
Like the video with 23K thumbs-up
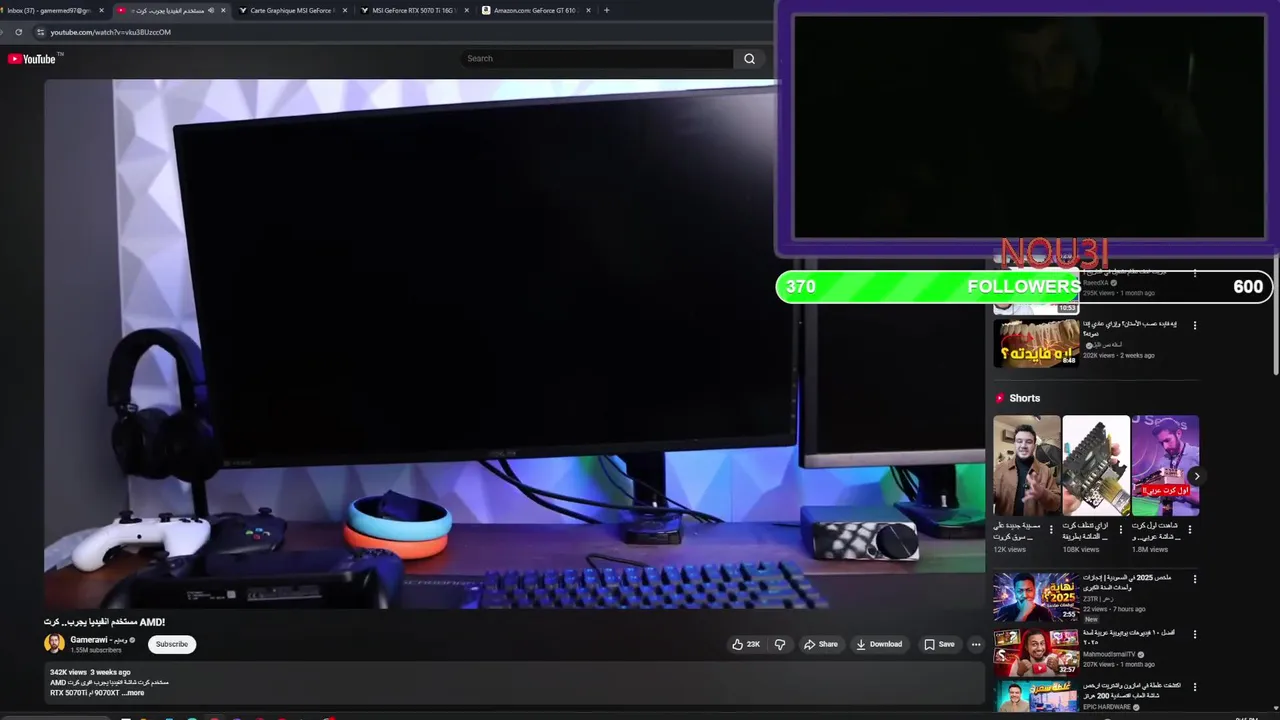coord(746,644)
